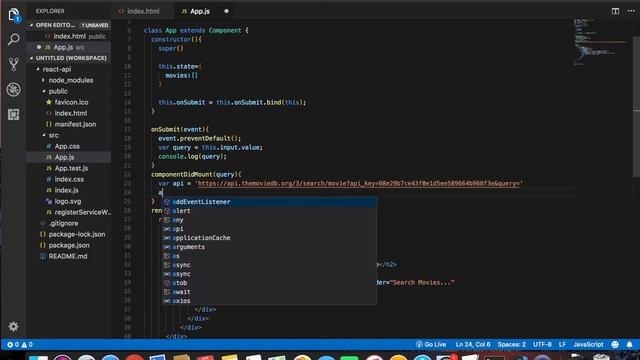The image size is (640, 360).
Task: Open the Source Control view
Action: tap(13, 64)
